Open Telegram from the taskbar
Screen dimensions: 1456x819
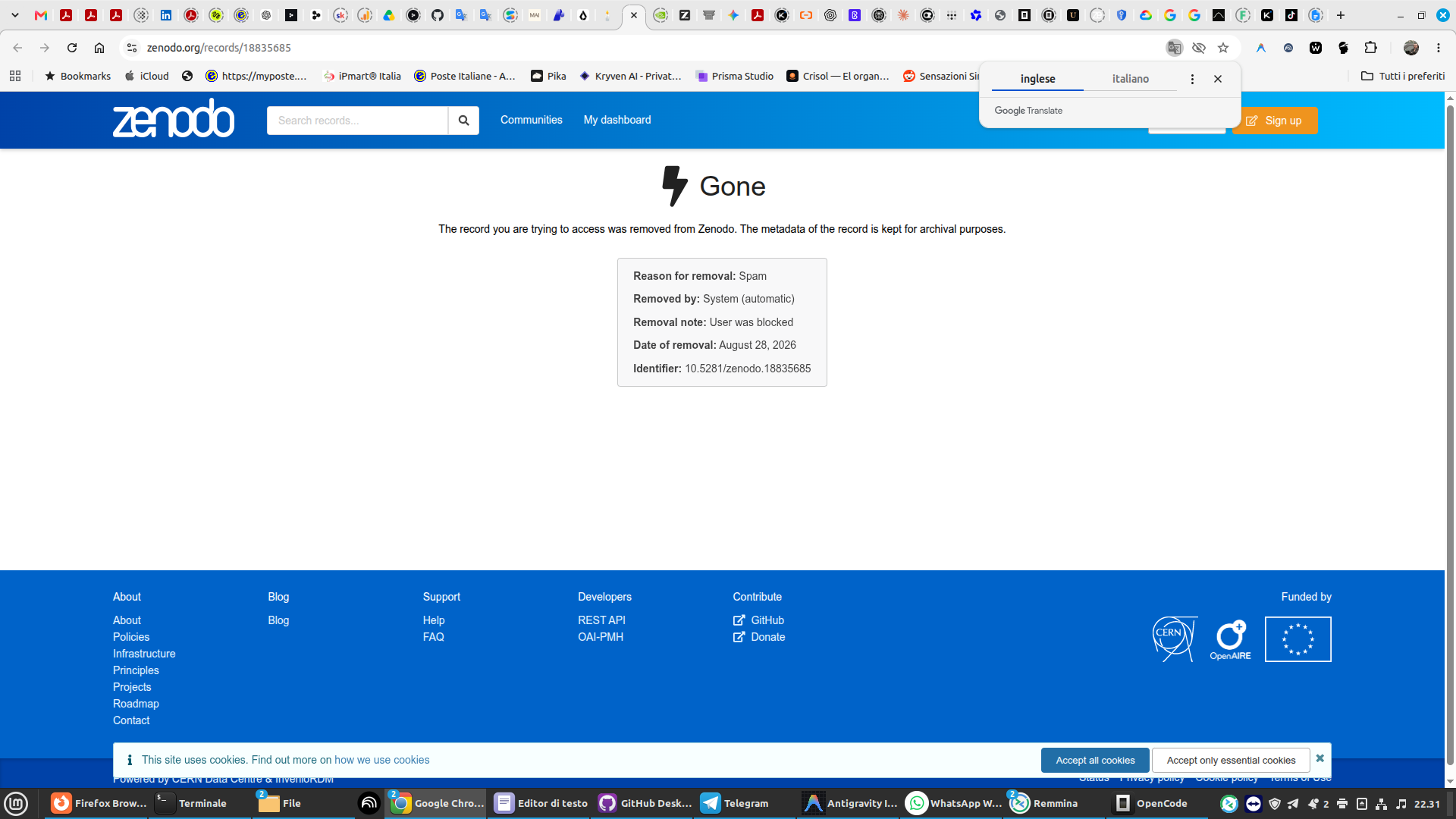[734, 803]
